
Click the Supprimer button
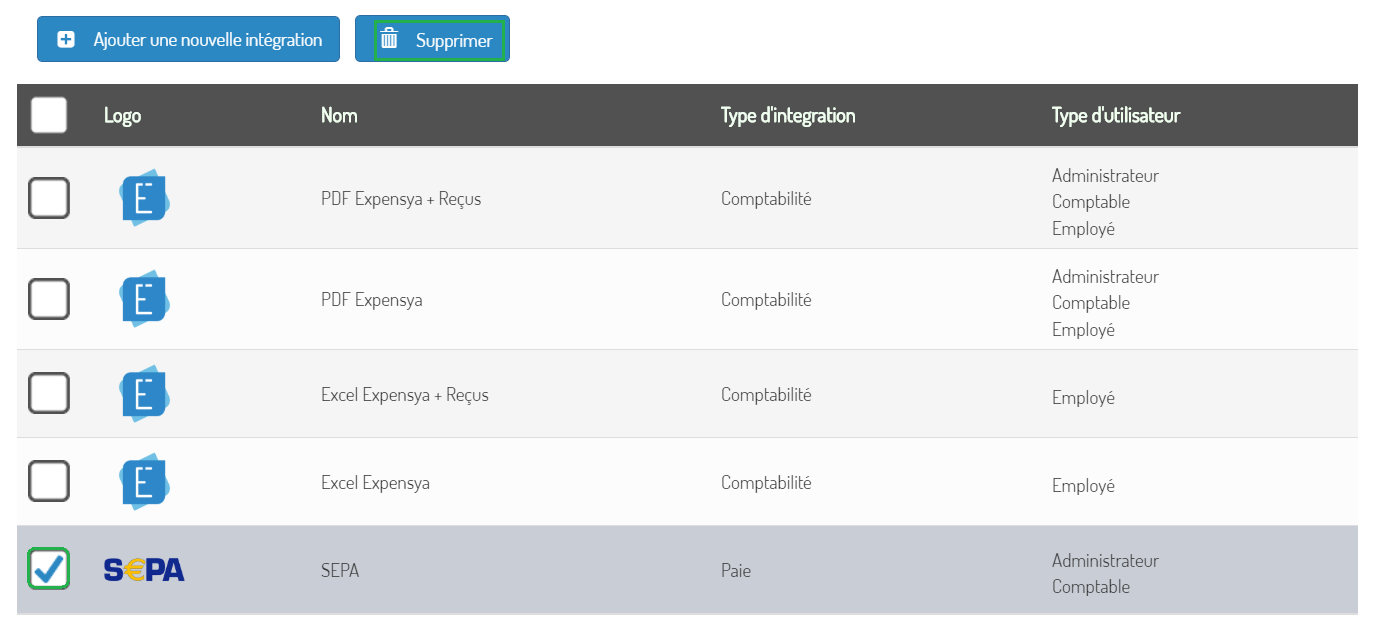432,39
